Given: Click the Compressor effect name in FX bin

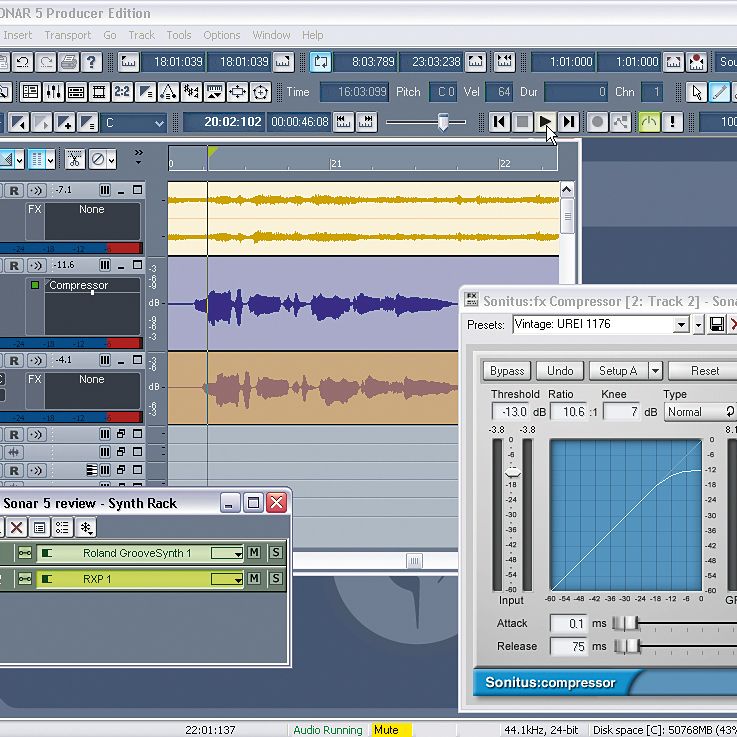Looking at the screenshot, I should [x=78, y=285].
